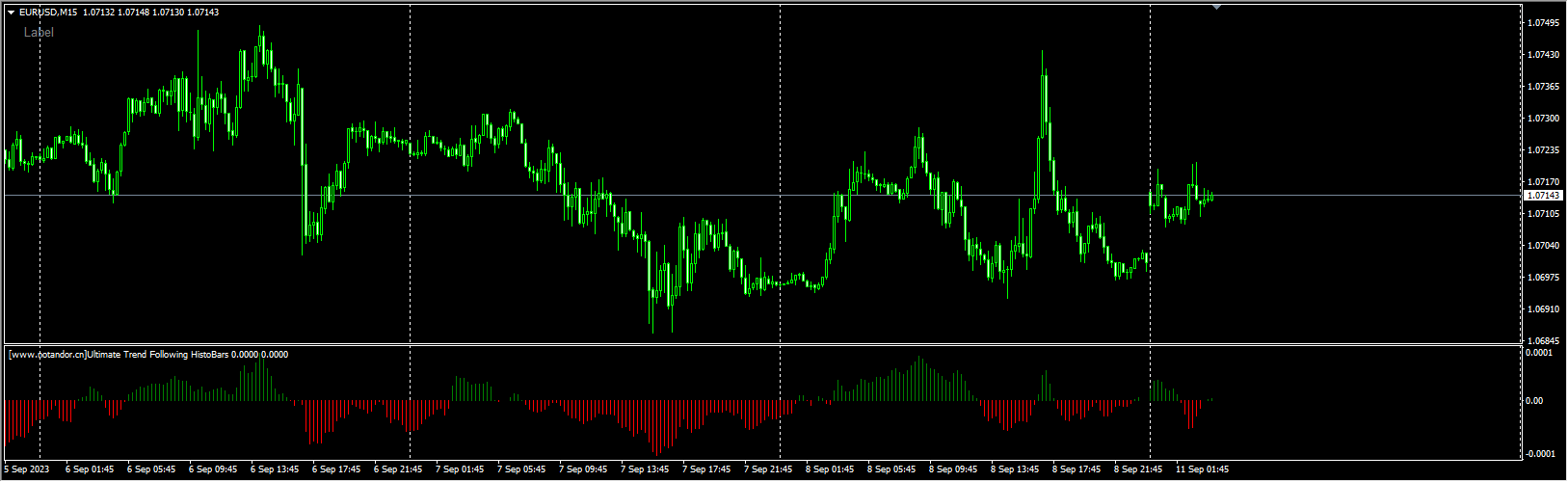Image resolution: width=1568 pixels, height=482 pixels.
Task: Click the gray chart shift triangle marker
Action: pyautogui.click(x=1216, y=7)
